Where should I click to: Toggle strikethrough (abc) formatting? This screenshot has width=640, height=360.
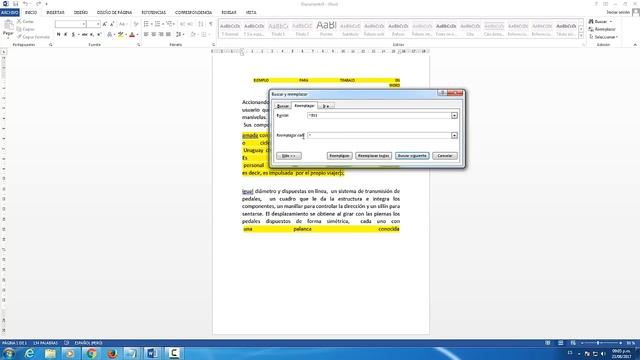pos(84,35)
